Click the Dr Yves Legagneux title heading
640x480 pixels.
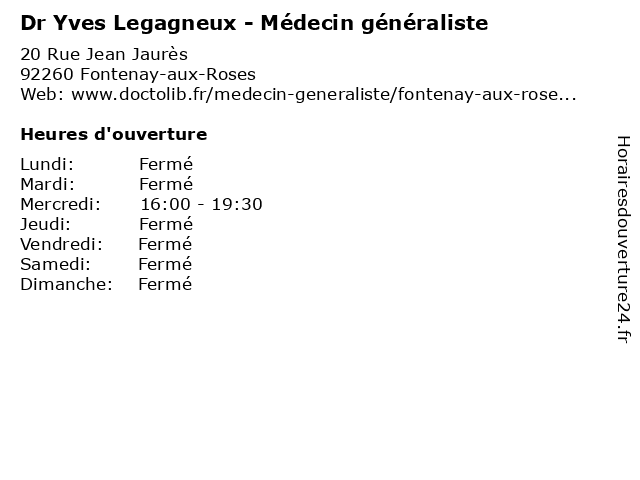(254, 22)
